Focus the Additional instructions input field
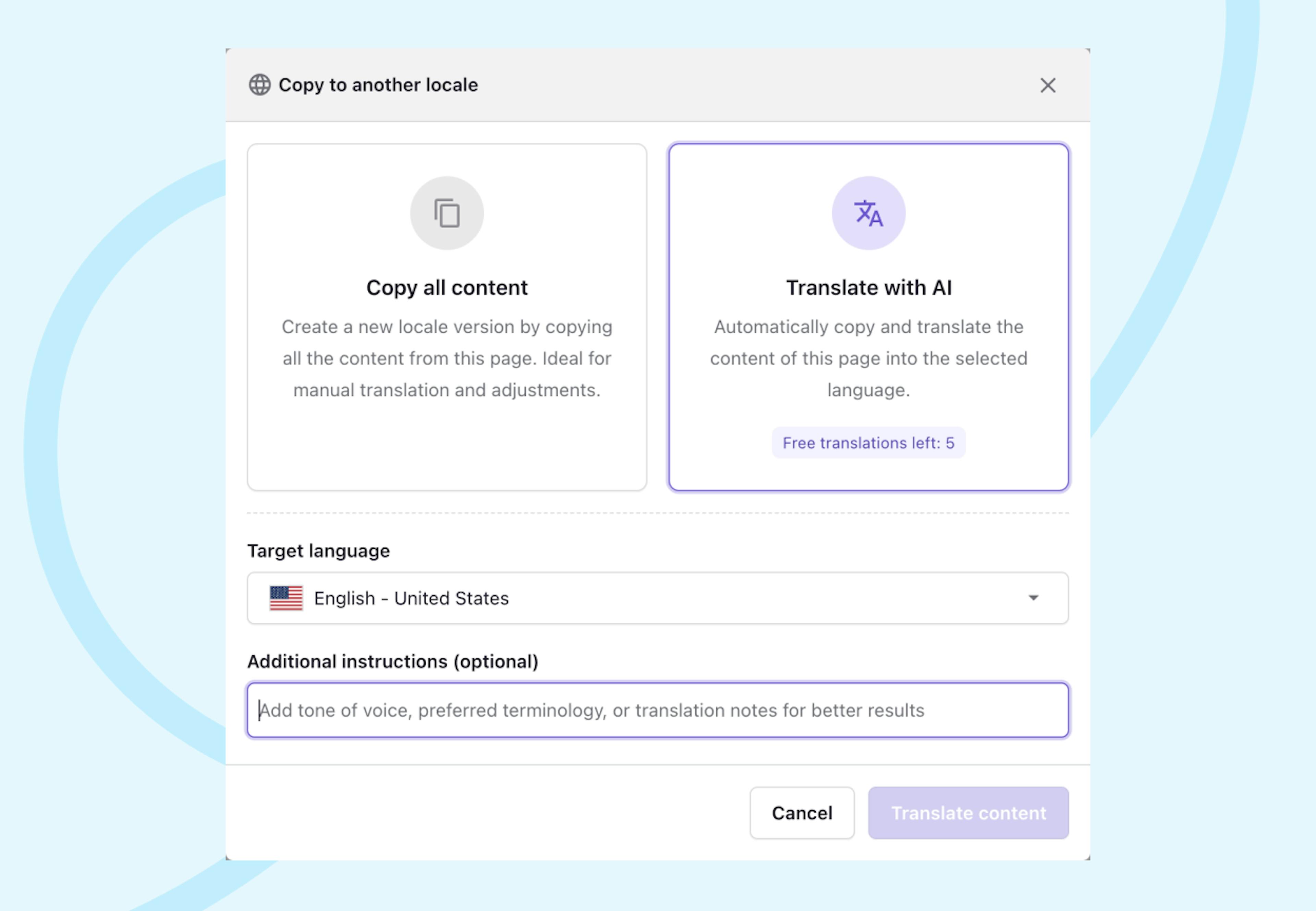Screen dimensions: 1316x911 click(657, 710)
